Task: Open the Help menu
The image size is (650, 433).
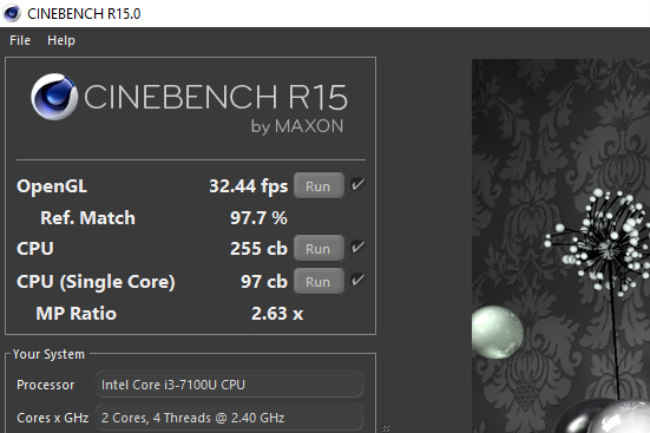Action: (61, 40)
